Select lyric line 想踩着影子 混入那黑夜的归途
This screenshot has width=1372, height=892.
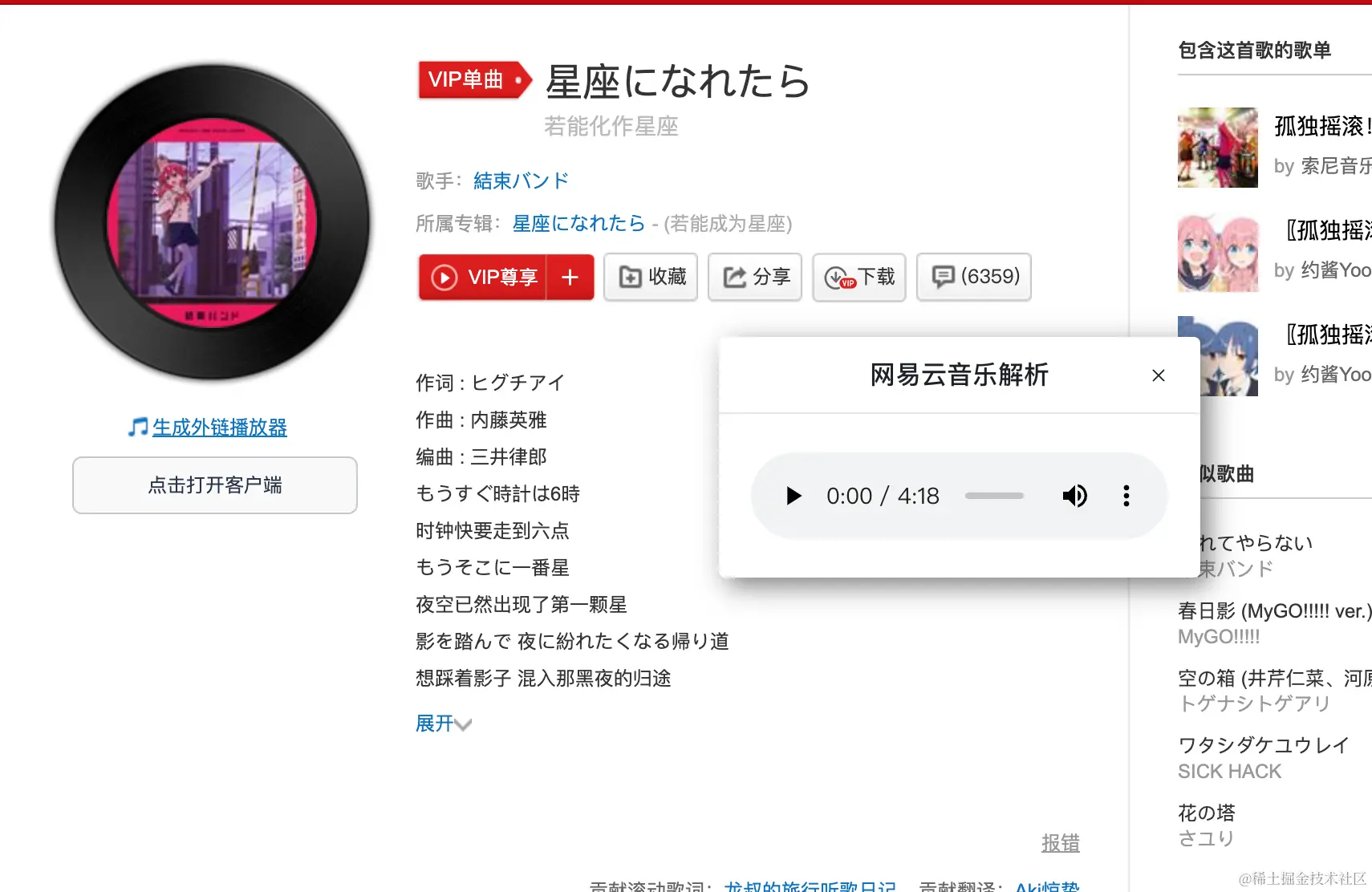pyautogui.click(x=543, y=678)
